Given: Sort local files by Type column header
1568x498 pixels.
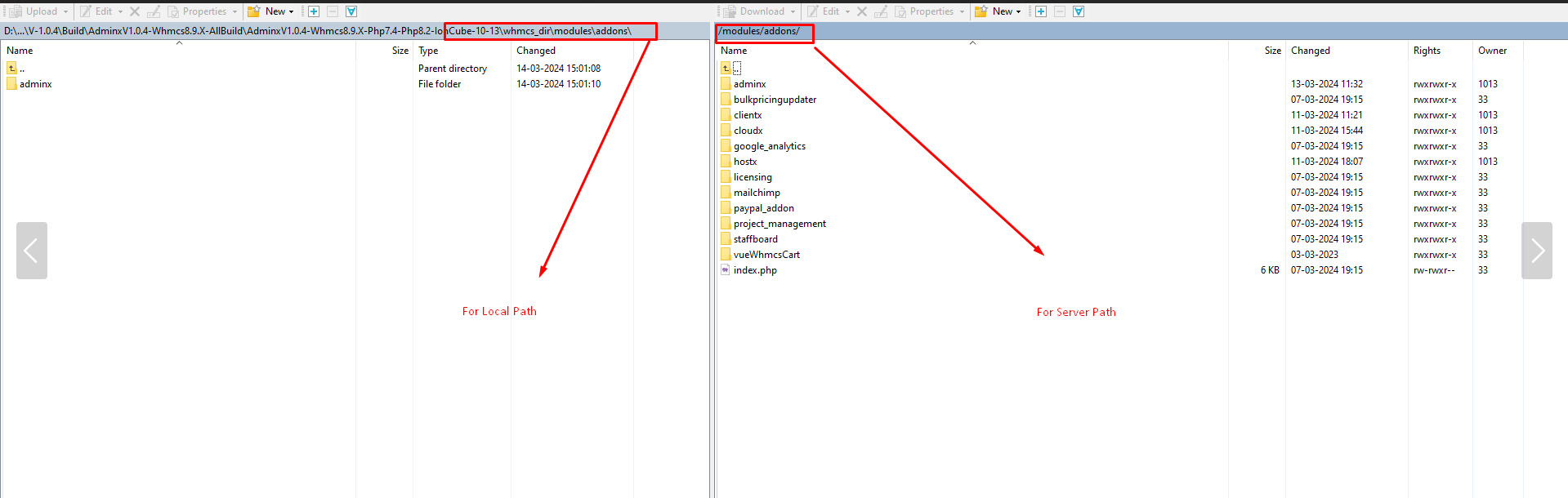Looking at the screenshot, I should pyautogui.click(x=428, y=51).
